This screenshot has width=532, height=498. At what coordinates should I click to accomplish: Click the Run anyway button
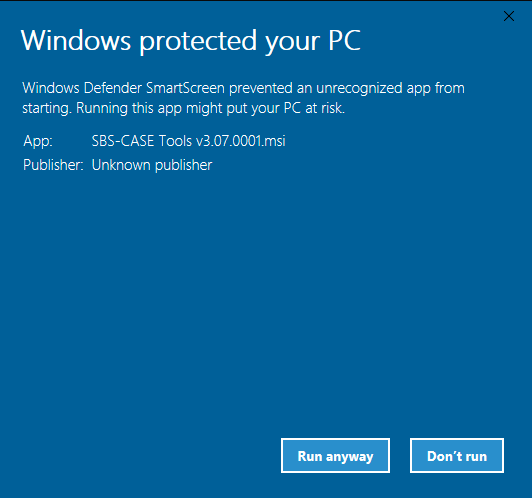pyautogui.click(x=335, y=456)
